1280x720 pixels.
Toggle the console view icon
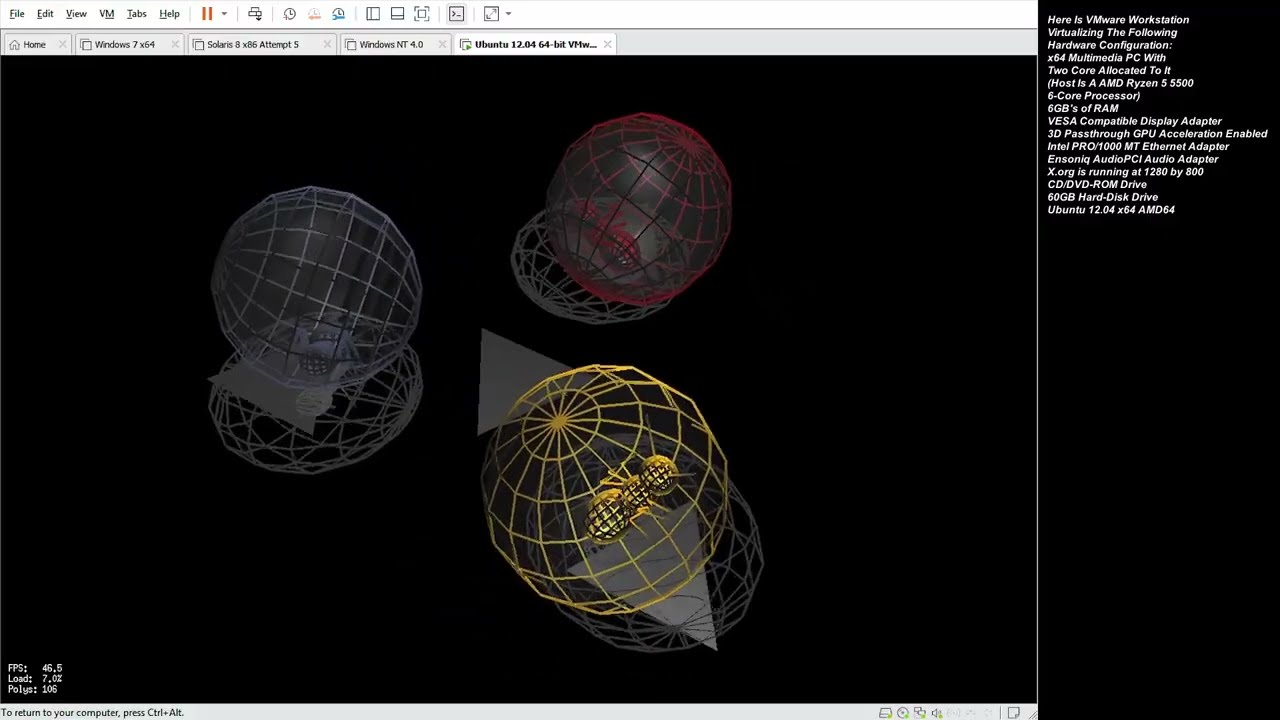pyautogui.click(x=456, y=14)
